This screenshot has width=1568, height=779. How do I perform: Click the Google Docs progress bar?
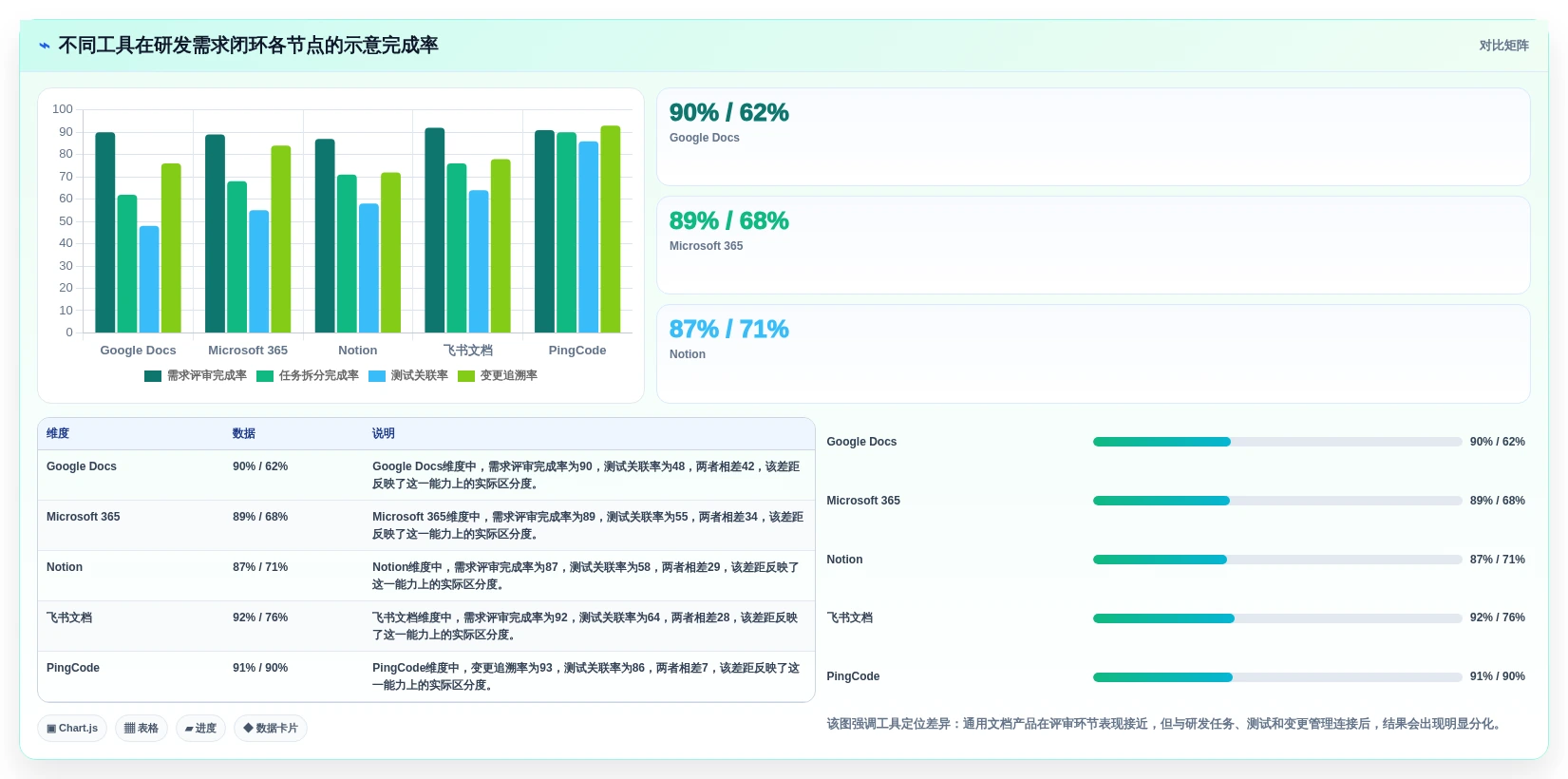[1277, 442]
